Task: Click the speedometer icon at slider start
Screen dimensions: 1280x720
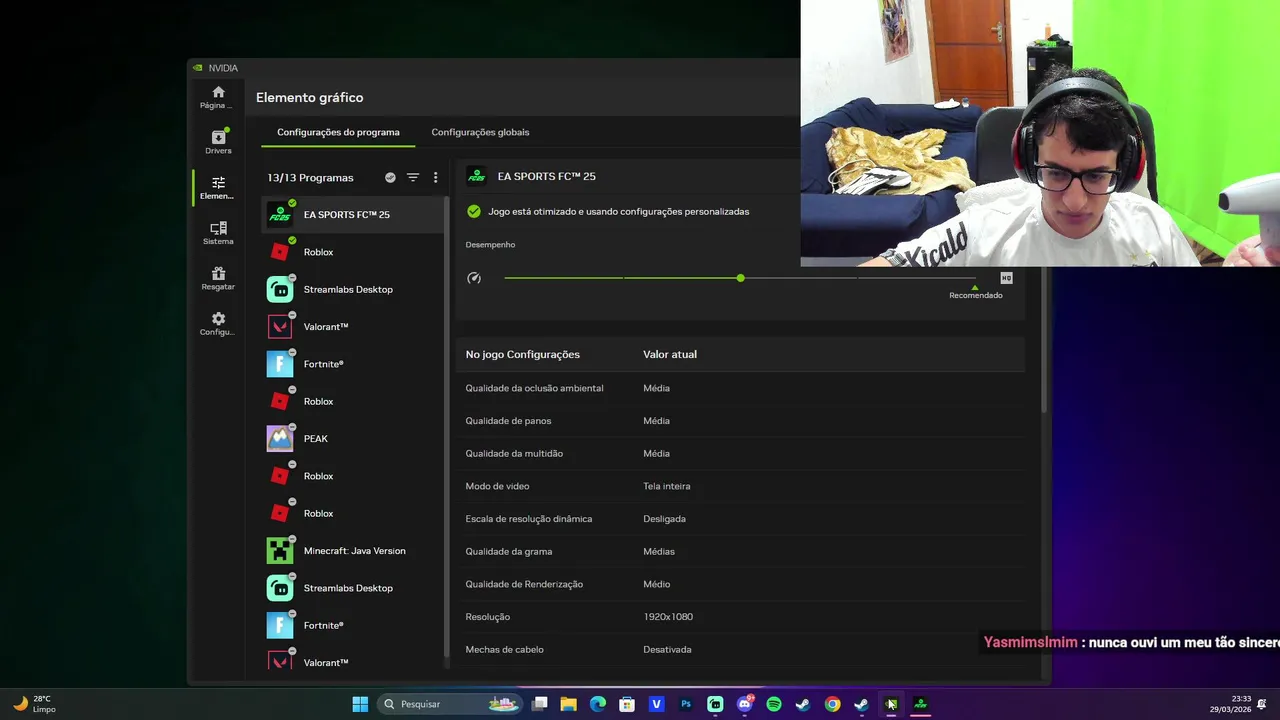Action: coord(474,278)
